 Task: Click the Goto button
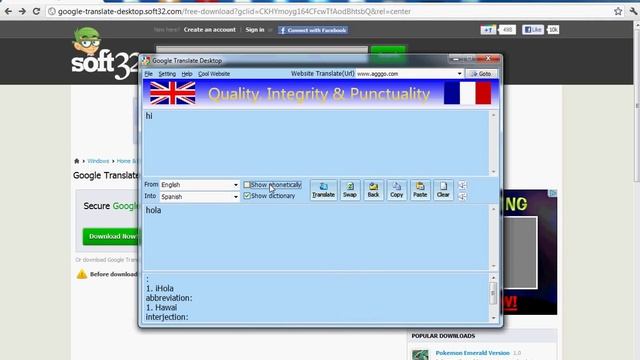point(481,74)
